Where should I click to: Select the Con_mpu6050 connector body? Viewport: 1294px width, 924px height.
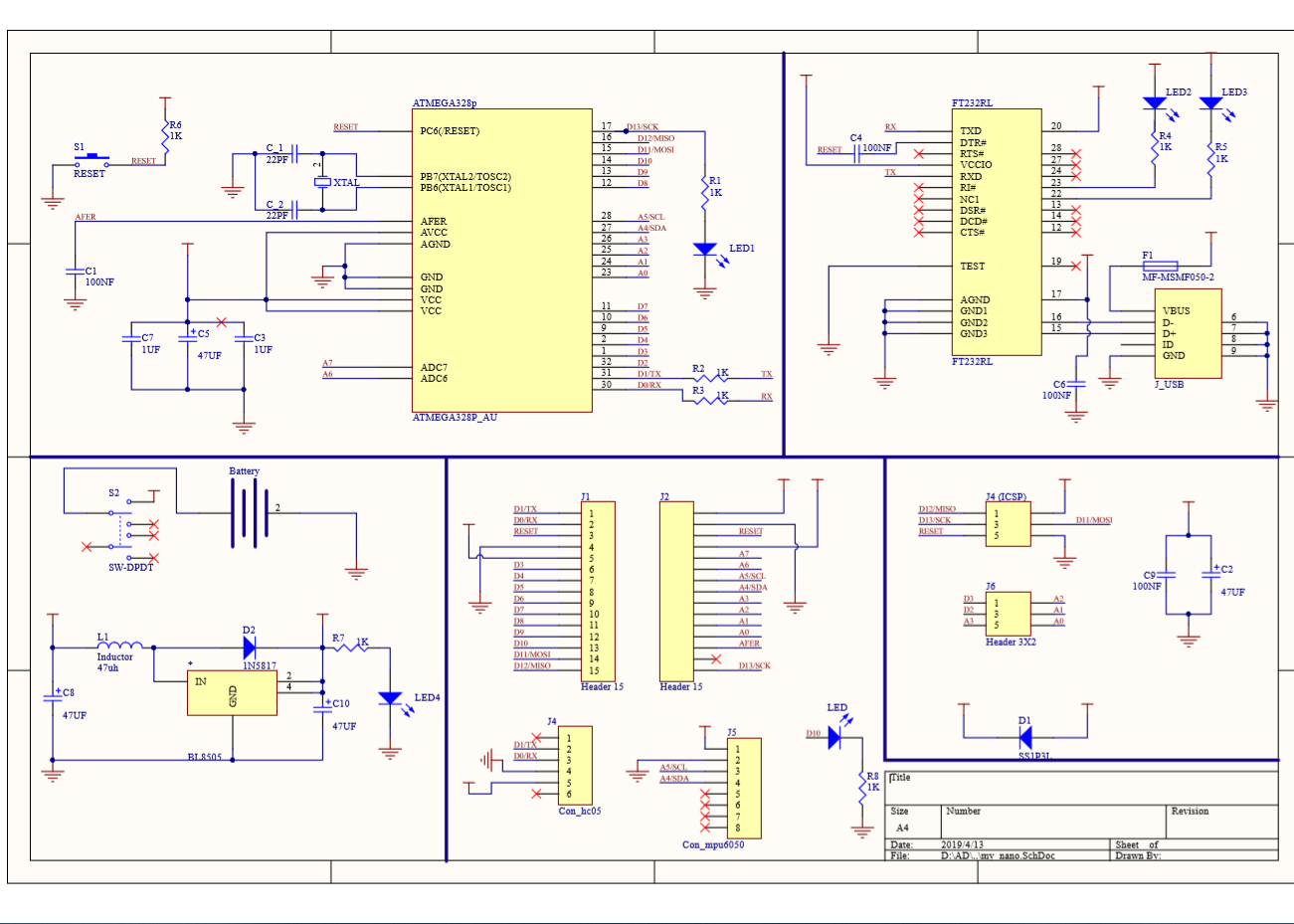[744, 788]
